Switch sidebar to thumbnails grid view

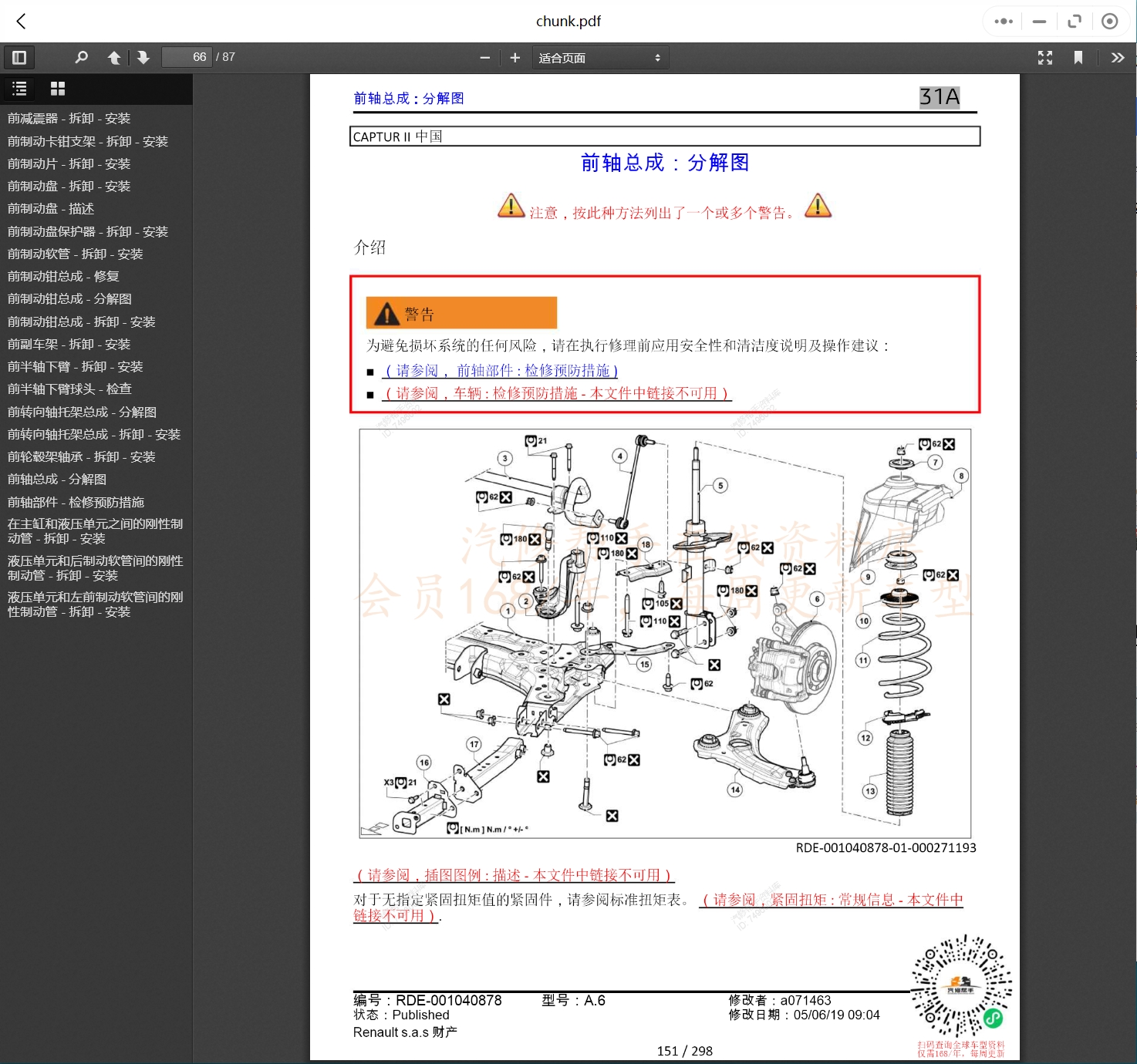[x=57, y=89]
